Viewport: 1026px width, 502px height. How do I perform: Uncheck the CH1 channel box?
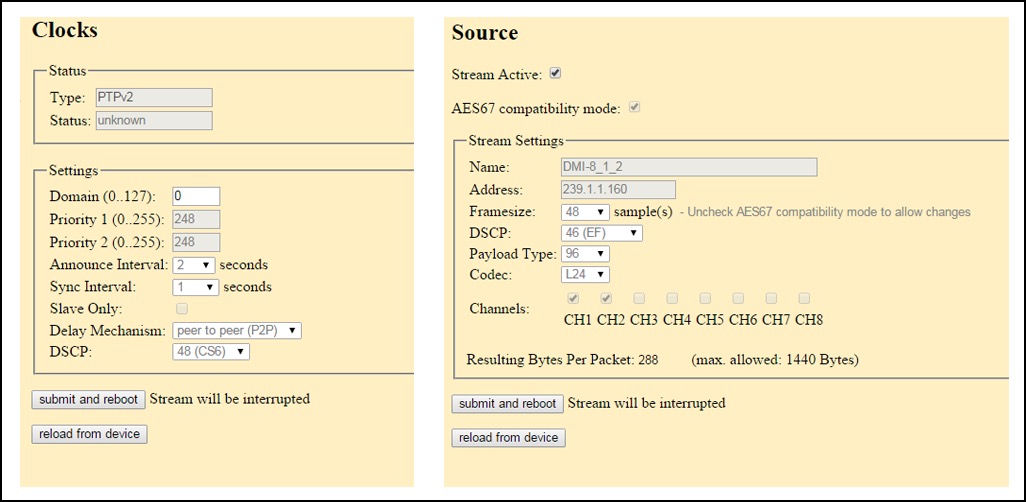coord(573,298)
